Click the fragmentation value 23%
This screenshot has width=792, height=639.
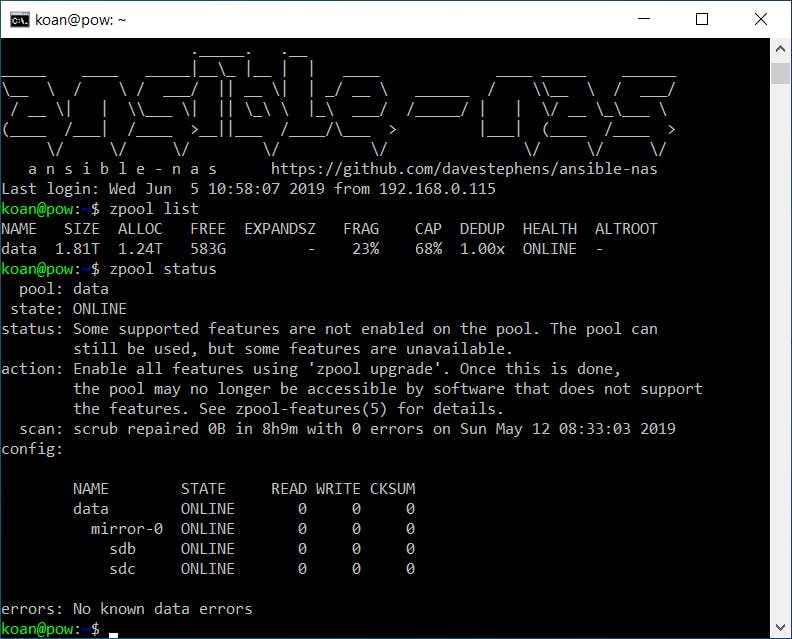point(366,249)
